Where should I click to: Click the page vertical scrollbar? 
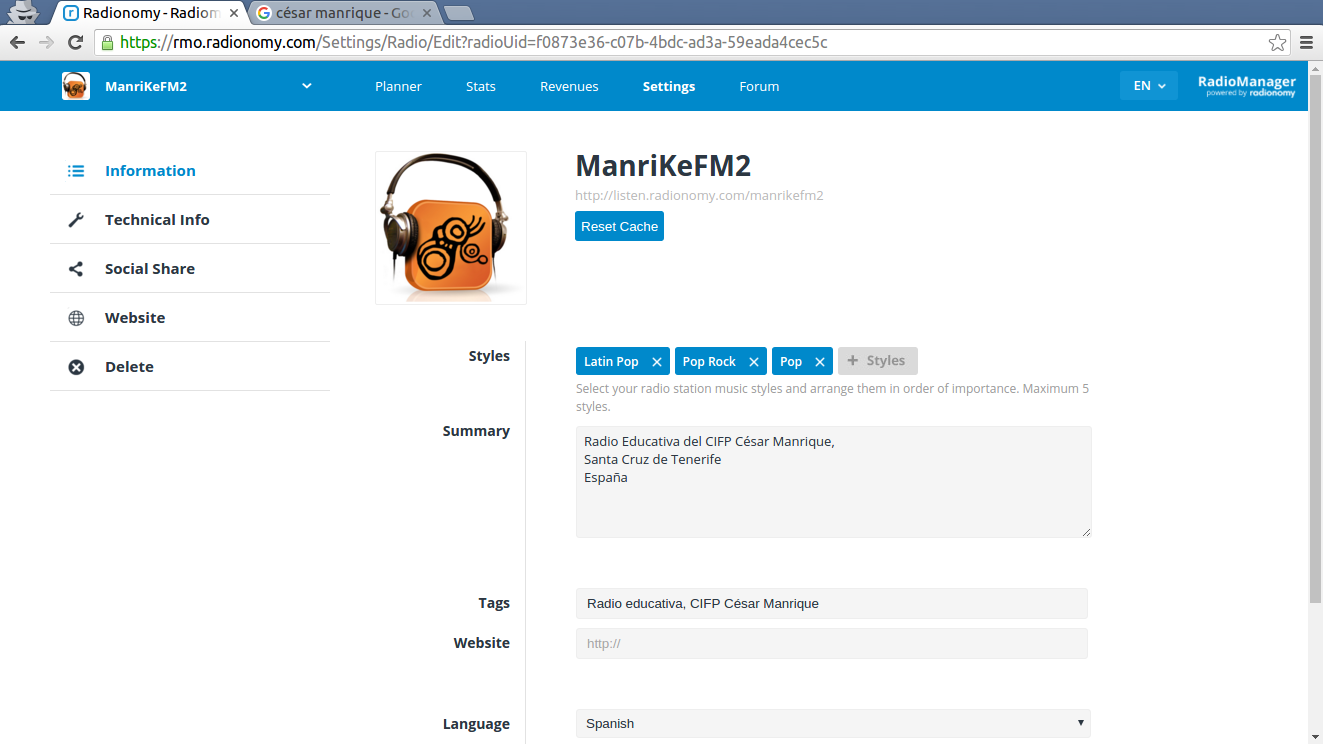pos(1315,337)
